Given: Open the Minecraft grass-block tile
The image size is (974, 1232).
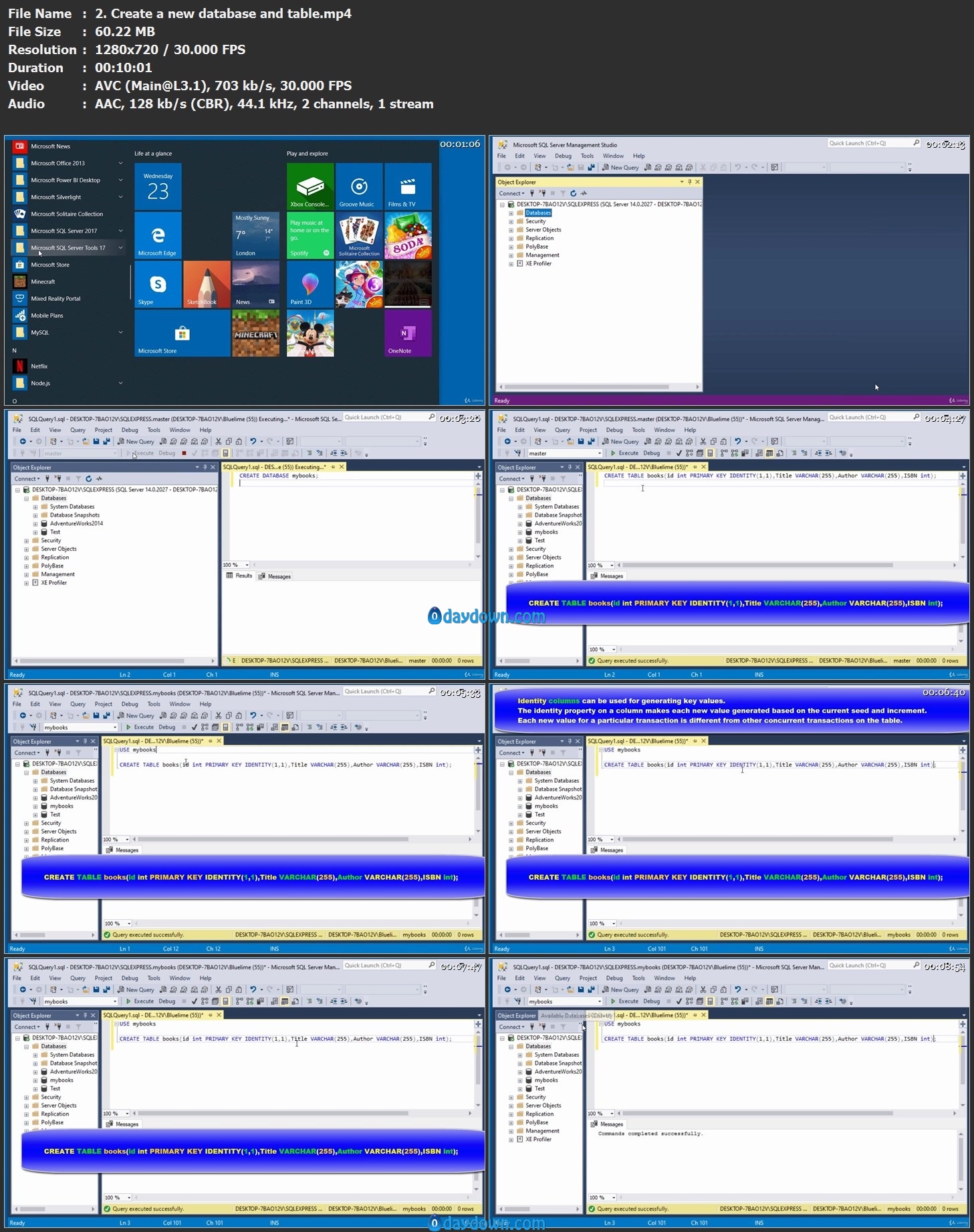Looking at the screenshot, I should pos(255,333).
